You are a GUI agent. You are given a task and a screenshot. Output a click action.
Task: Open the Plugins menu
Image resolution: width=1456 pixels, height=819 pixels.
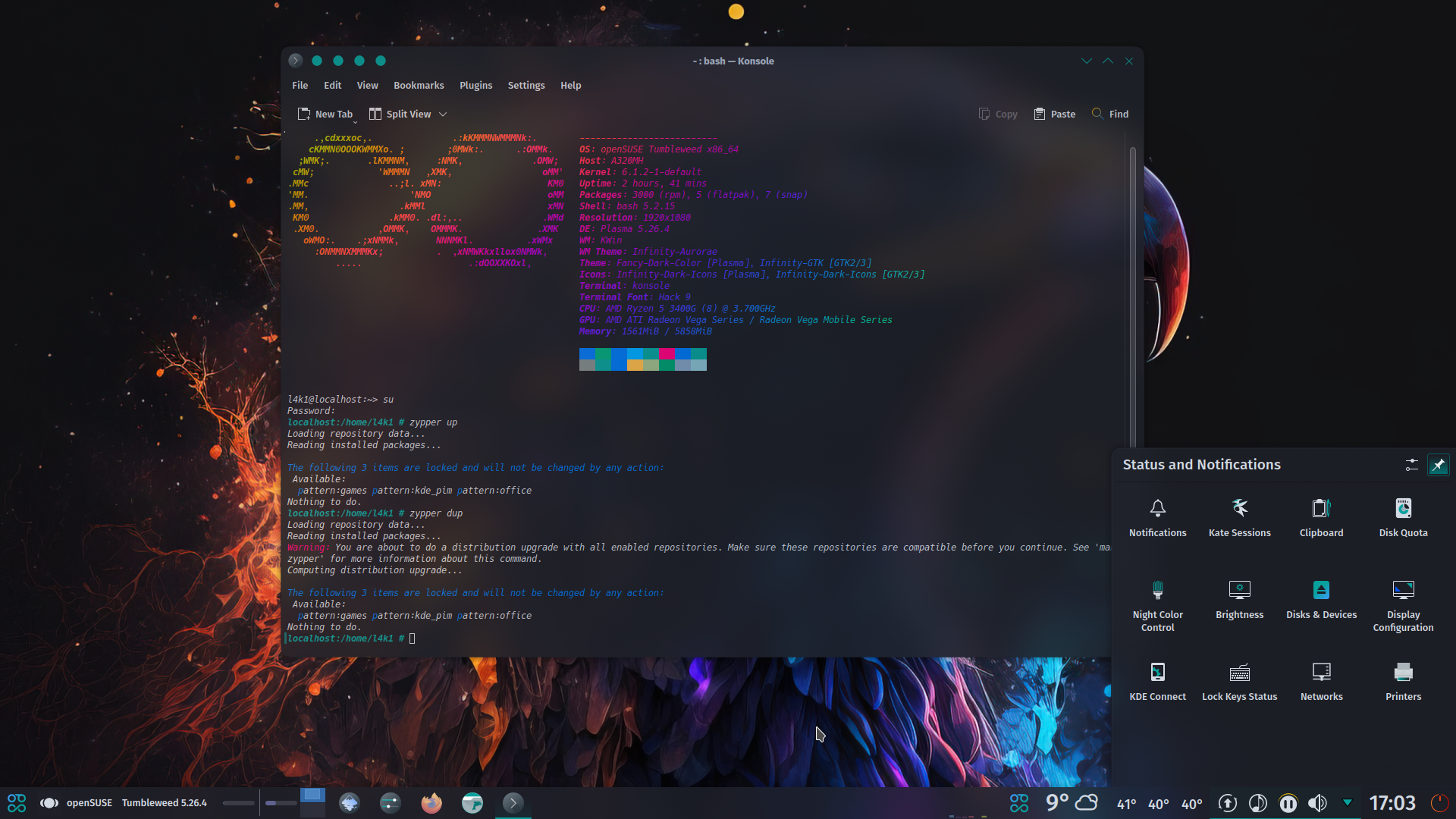pyautogui.click(x=475, y=86)
